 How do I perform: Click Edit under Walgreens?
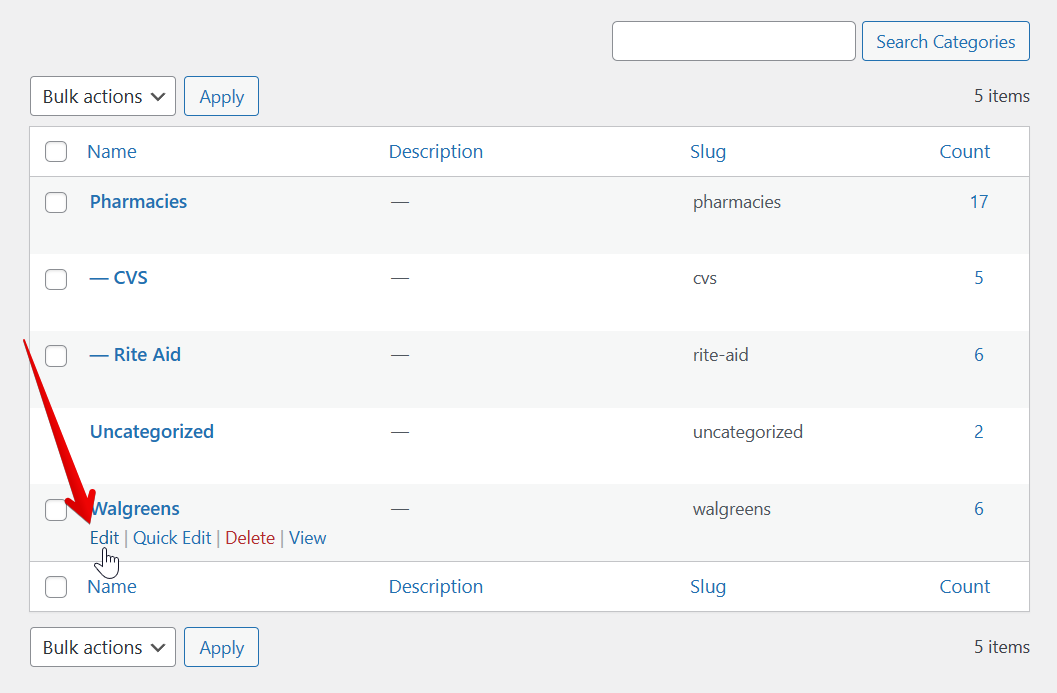(x=104, y=538)
